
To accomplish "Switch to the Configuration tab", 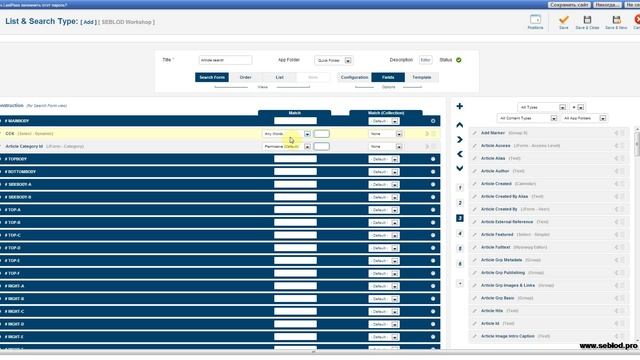I will (x=354, y=77).
